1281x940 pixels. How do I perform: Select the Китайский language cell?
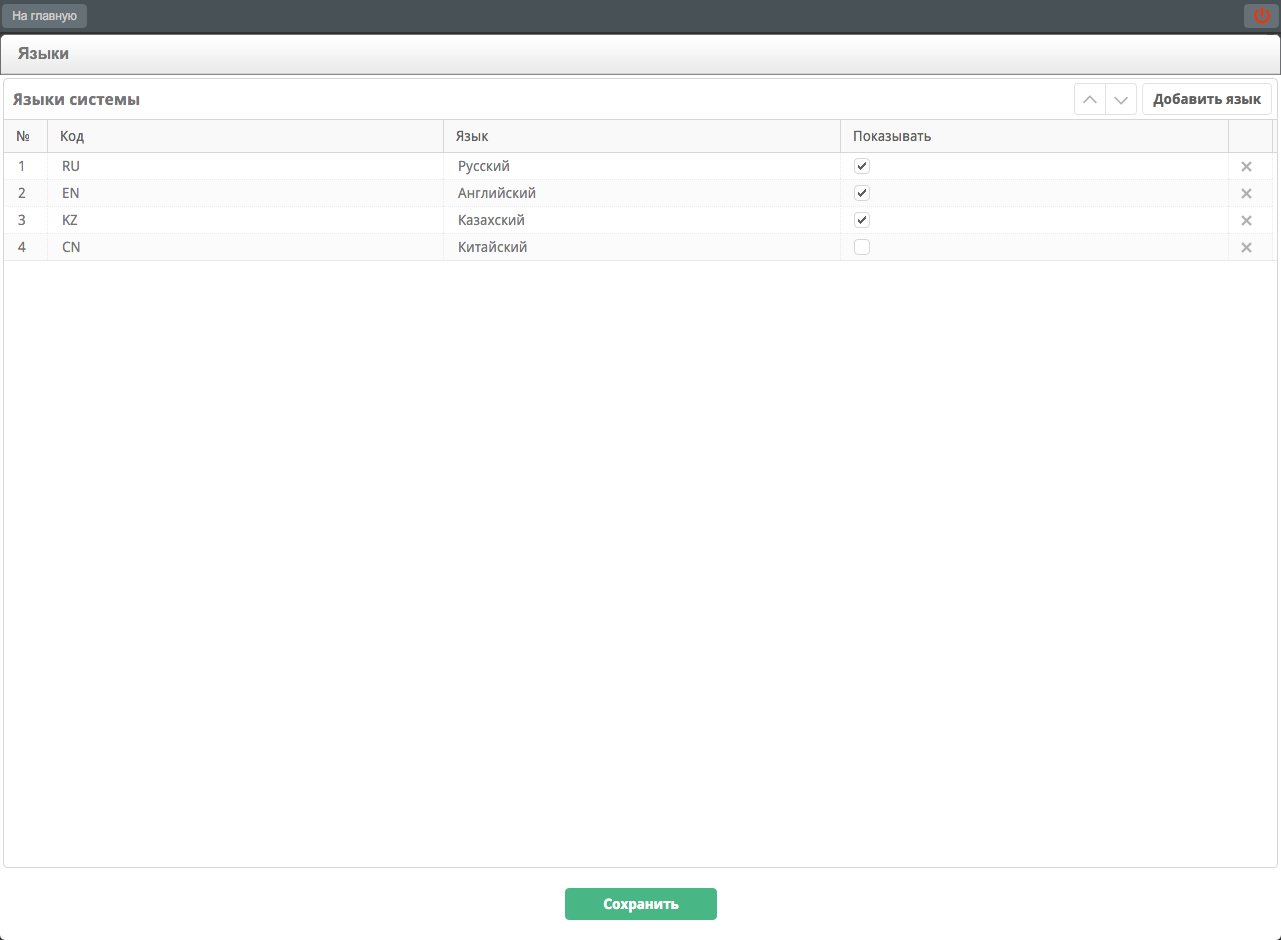(x=642, y=247)
